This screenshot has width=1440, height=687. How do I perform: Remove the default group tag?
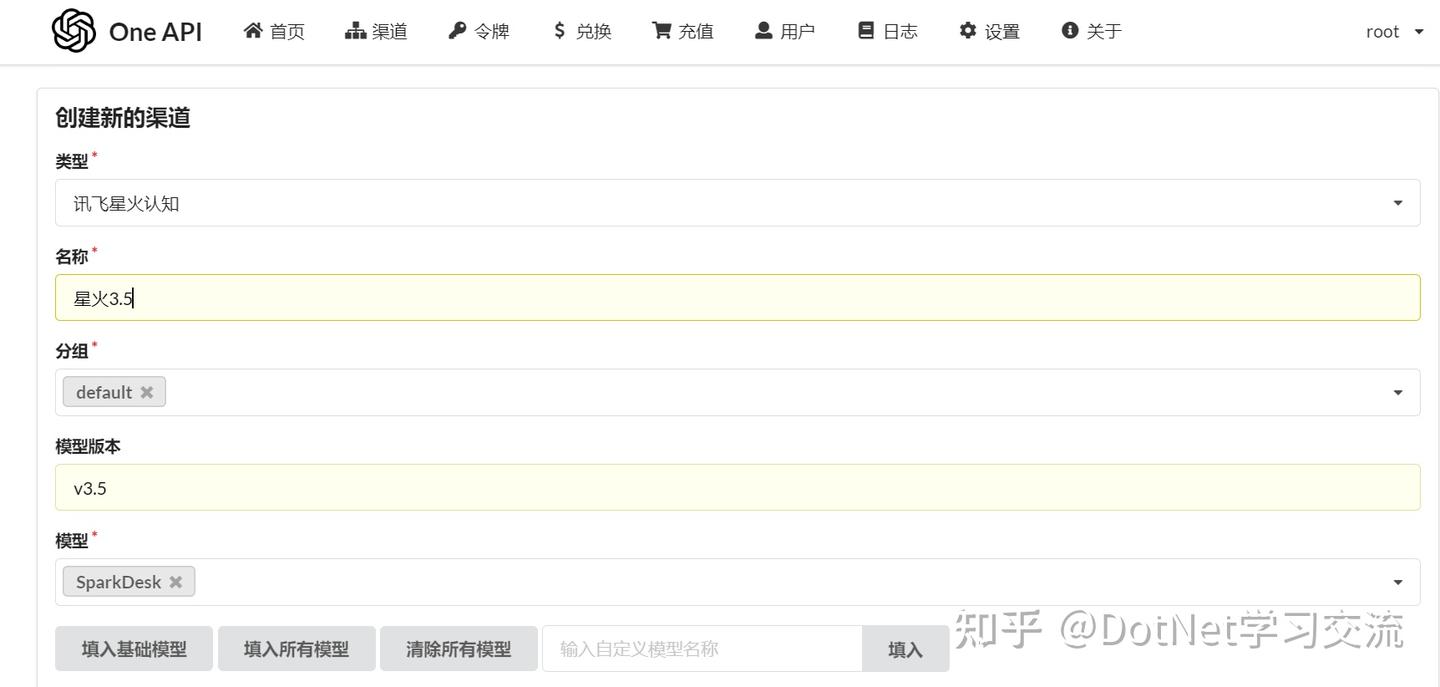click(x=146, y=391)
